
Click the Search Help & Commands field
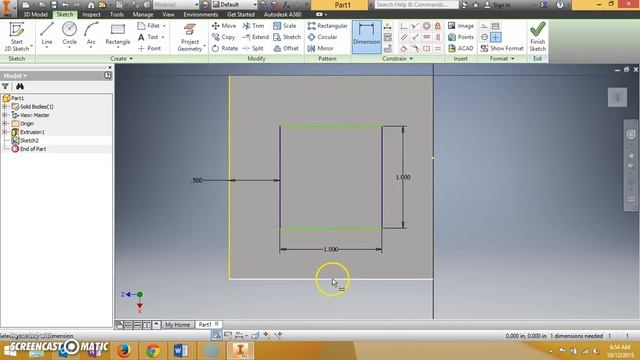click(x=416, y=4)
